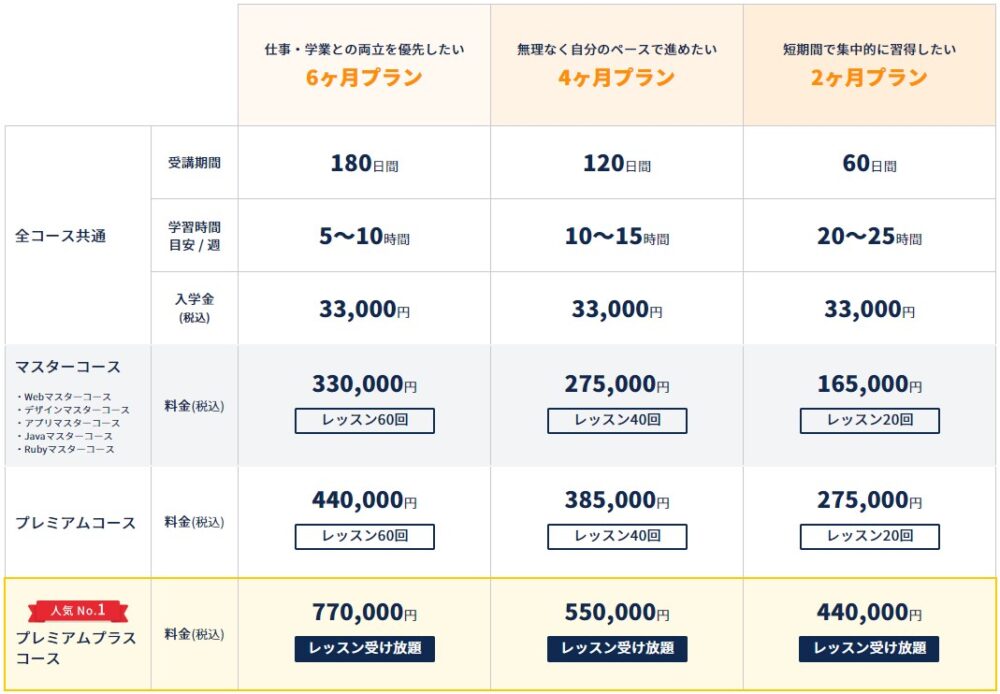Click レッスン20回 badge under 165,000円
The image size is (1000, 694).
[x=869, y=421]
